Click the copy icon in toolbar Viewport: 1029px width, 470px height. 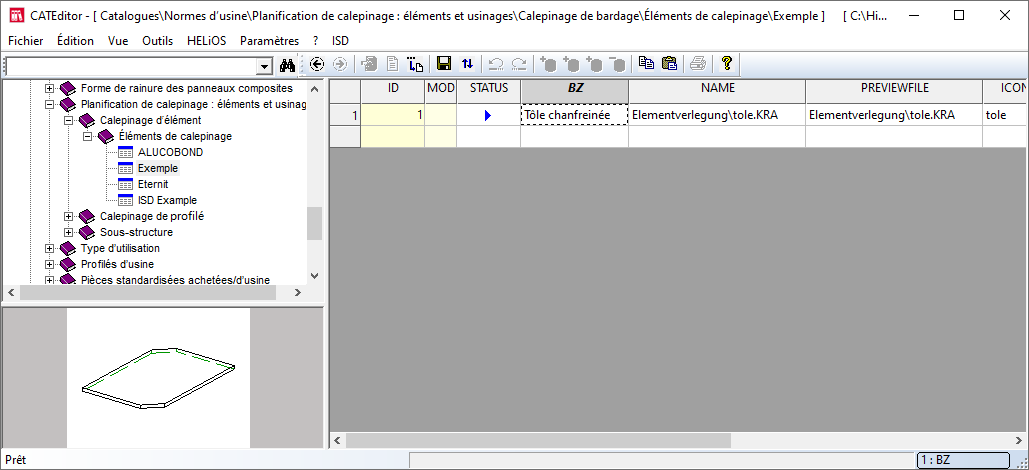646,64
